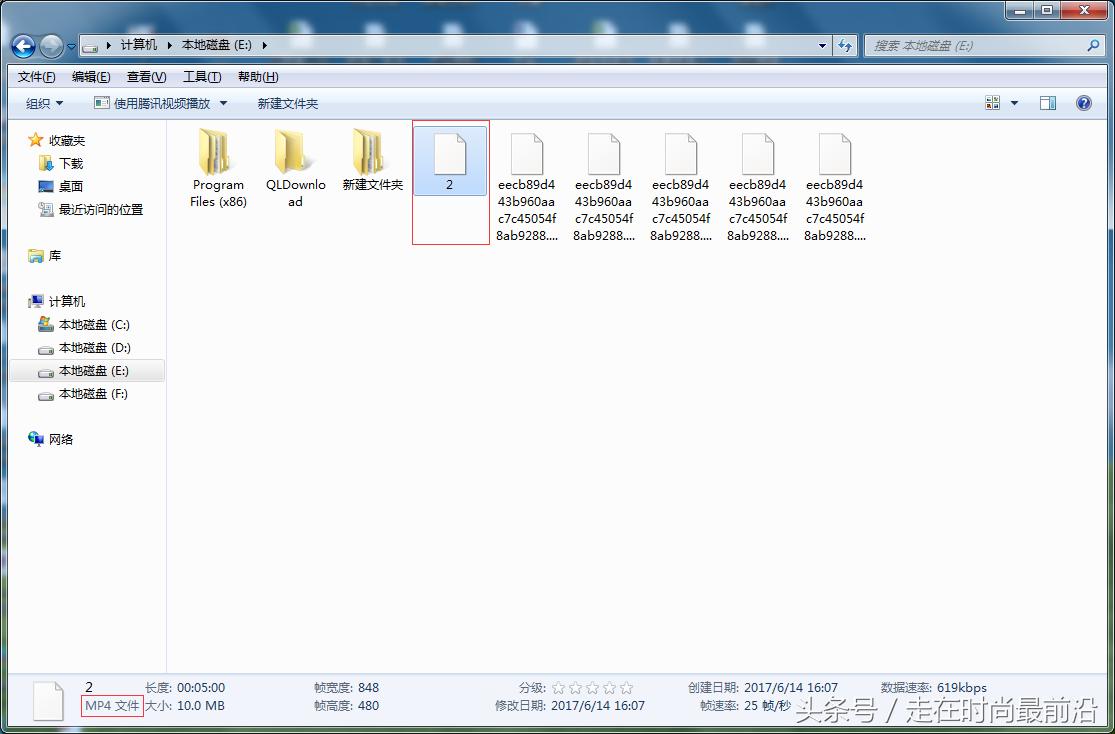1115x734 pixels.
Task: Click 修改日期 value in details pane
Action: [x=598, y=706]
